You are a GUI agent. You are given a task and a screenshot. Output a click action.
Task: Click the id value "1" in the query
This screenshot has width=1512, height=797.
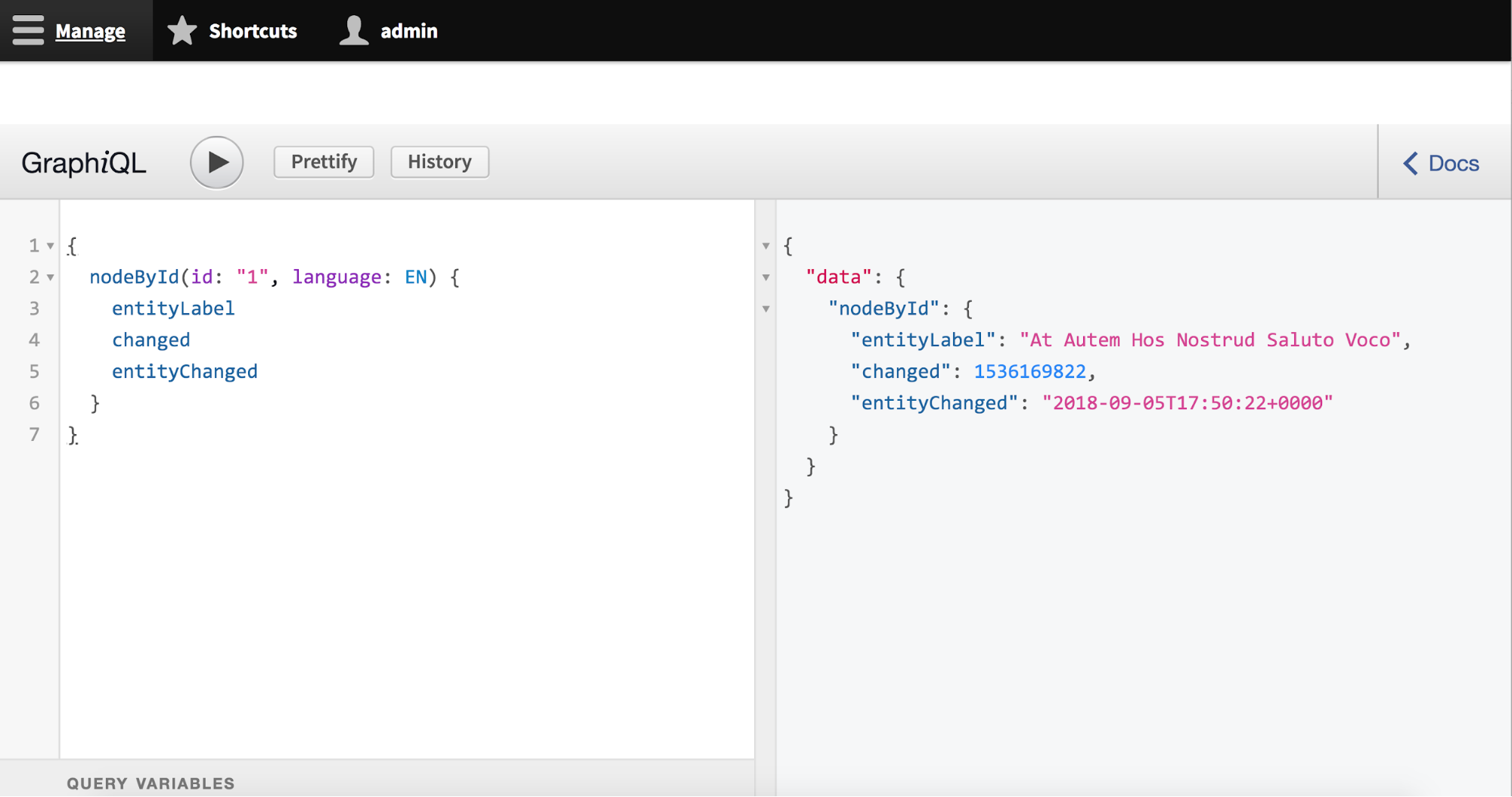pyautogui.click(x=252, y=278)
